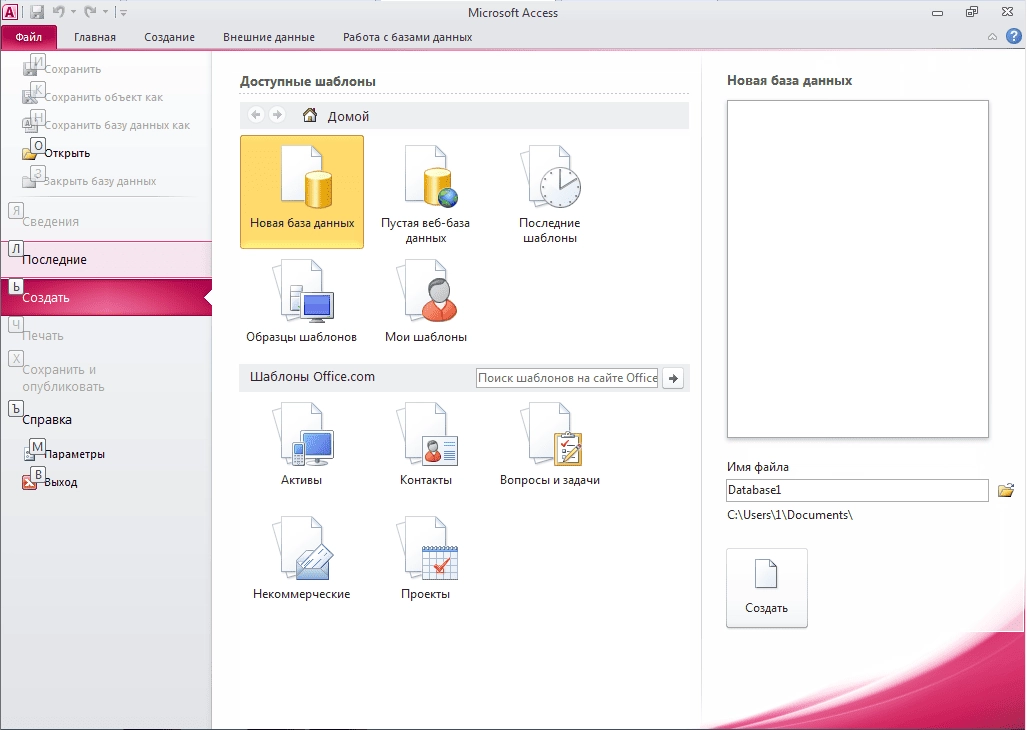Go forward with the right navigation arrow
Viewport: 1027px width, 730px height.
click(277, 115)
